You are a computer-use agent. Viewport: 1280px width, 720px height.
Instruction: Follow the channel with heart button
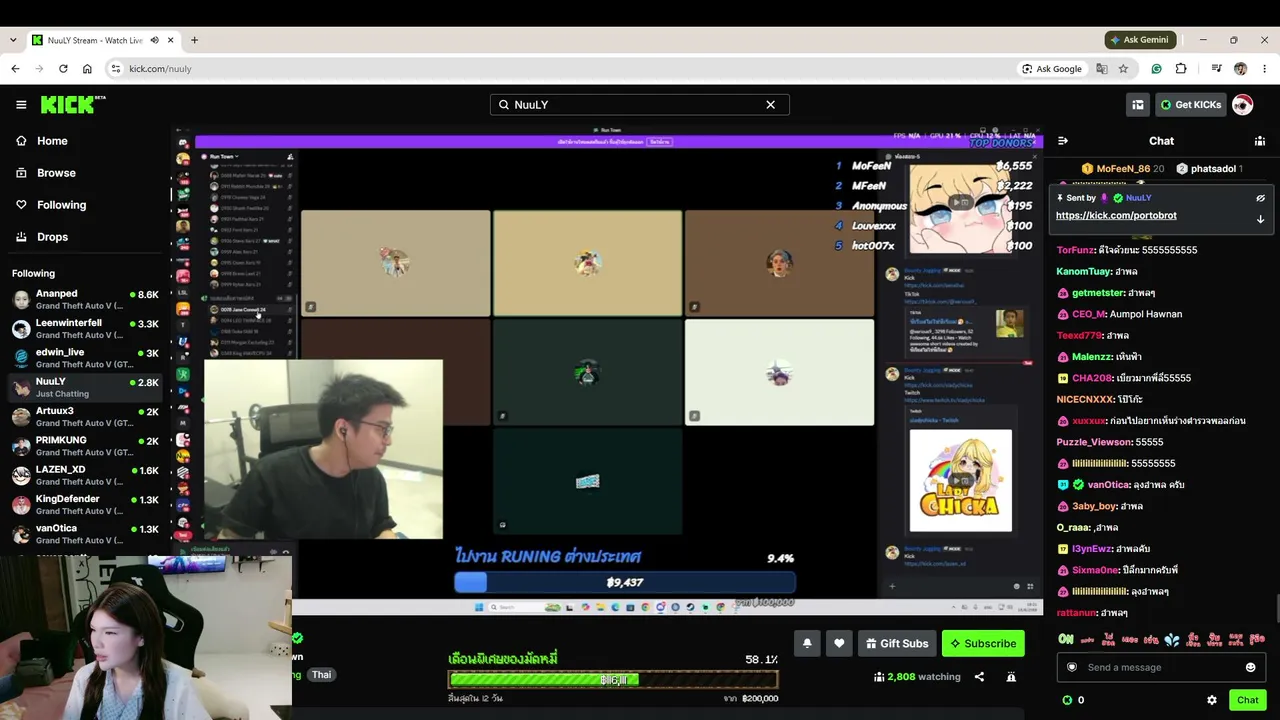click(839, 643)
